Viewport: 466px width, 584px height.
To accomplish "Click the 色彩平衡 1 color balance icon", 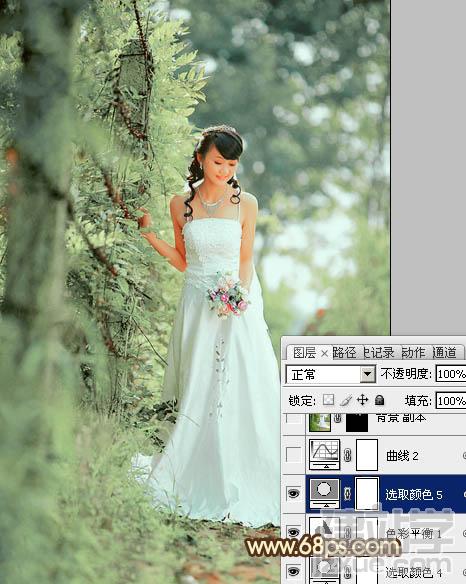I will point(324,532).
